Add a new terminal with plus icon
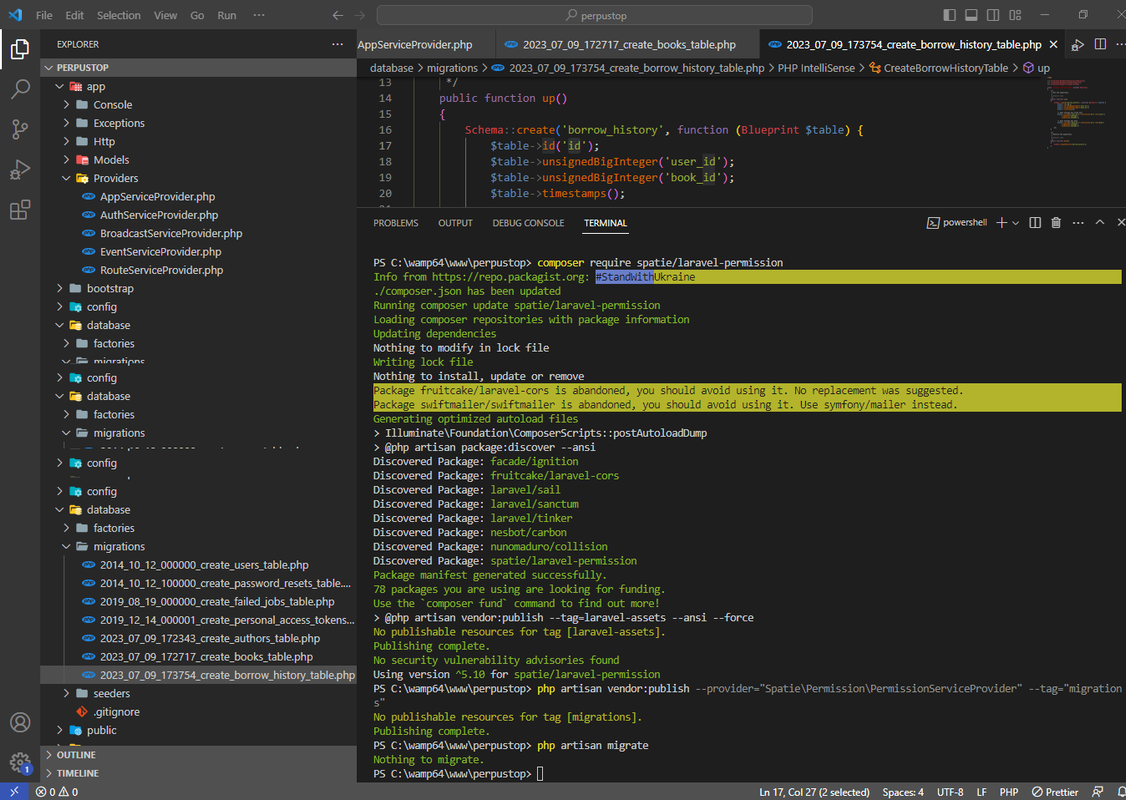The width and height of the screenshot is (1126, 800). 1001,223
